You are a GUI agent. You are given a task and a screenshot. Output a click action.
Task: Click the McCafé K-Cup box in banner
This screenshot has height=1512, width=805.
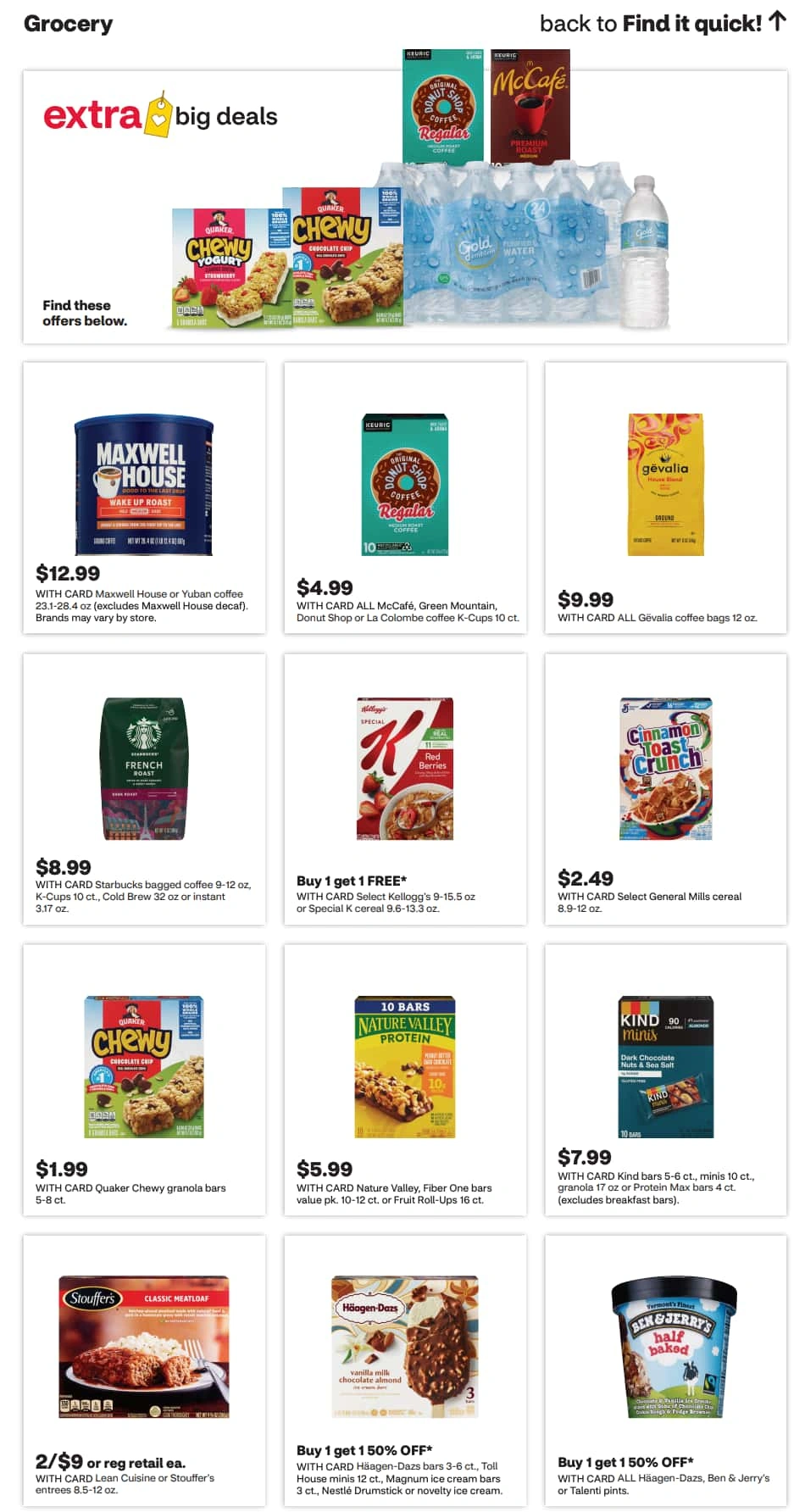pyautogui.click(x=530, y=106)
